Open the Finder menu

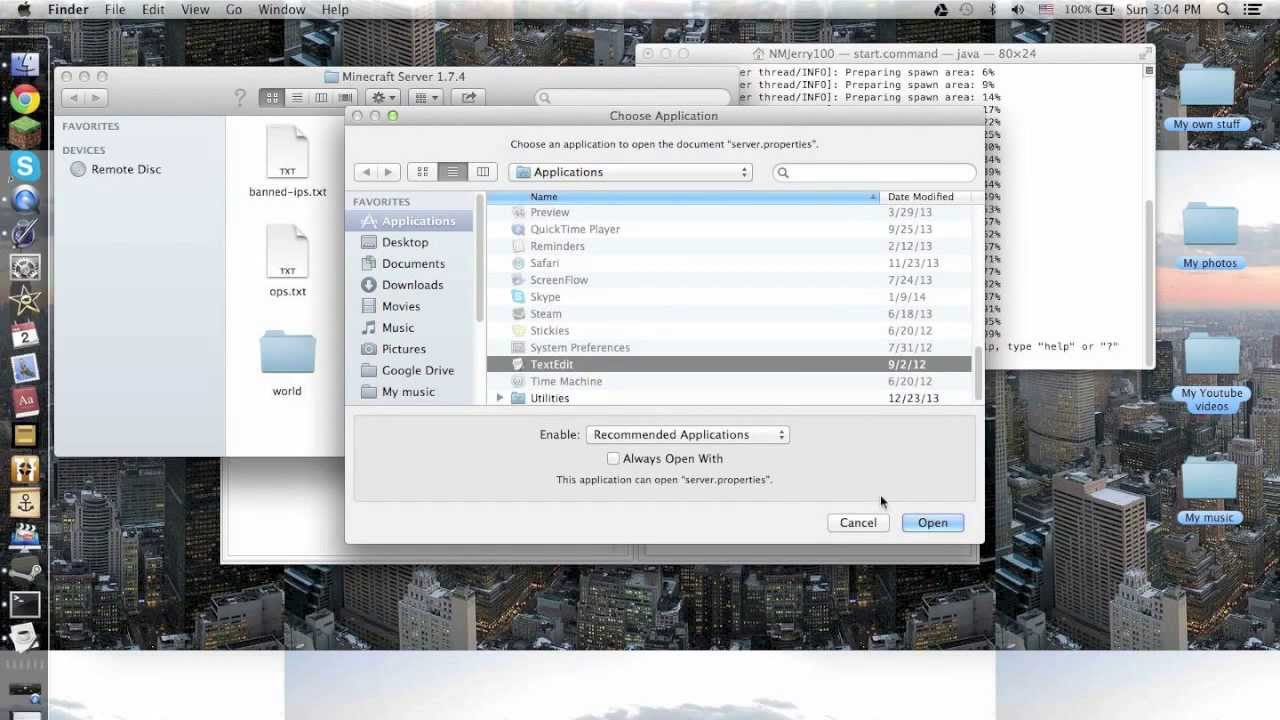[68, 10]
